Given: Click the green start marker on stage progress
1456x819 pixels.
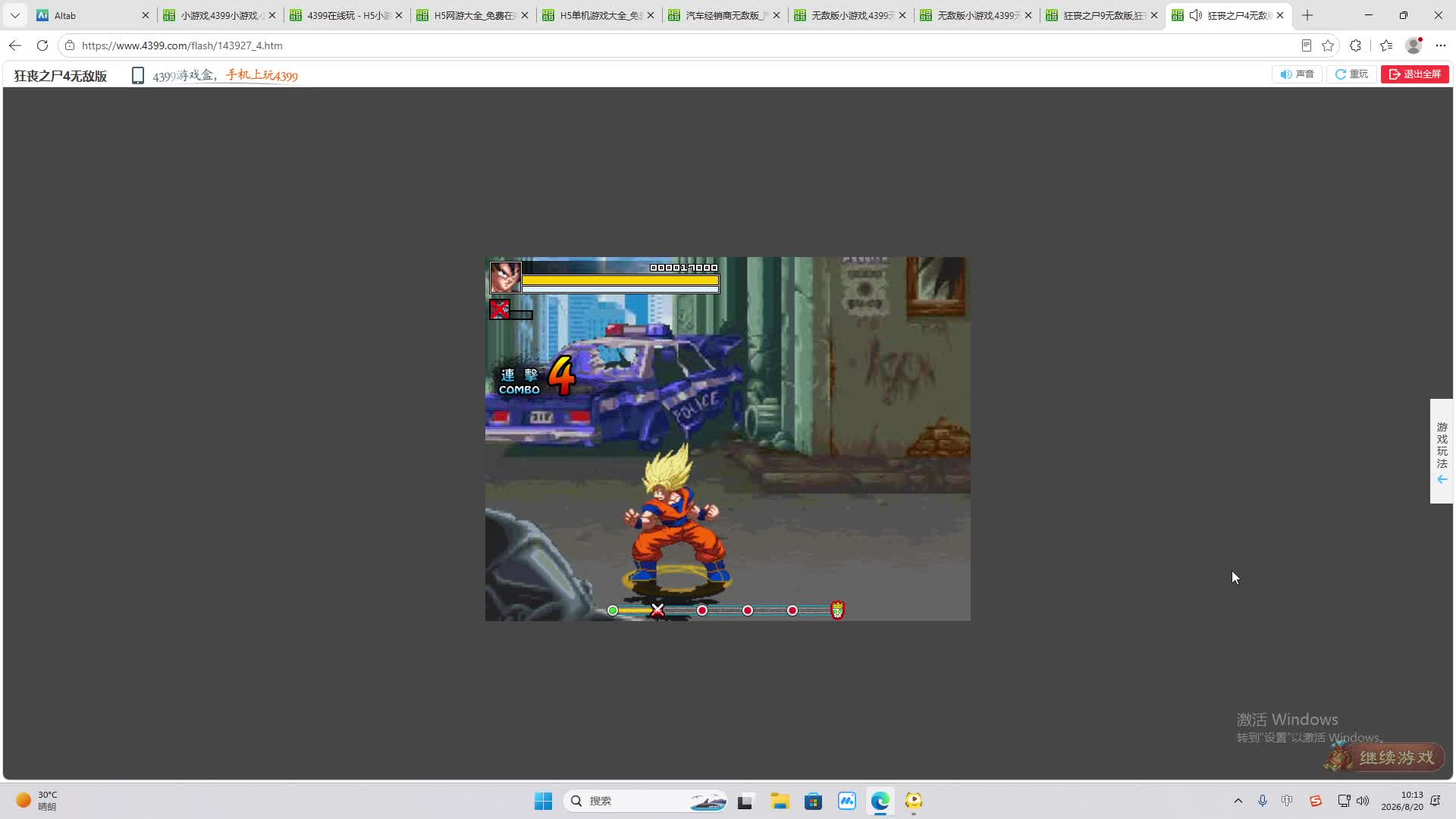Looking at the screenshot, I should [x=613, y=610].
